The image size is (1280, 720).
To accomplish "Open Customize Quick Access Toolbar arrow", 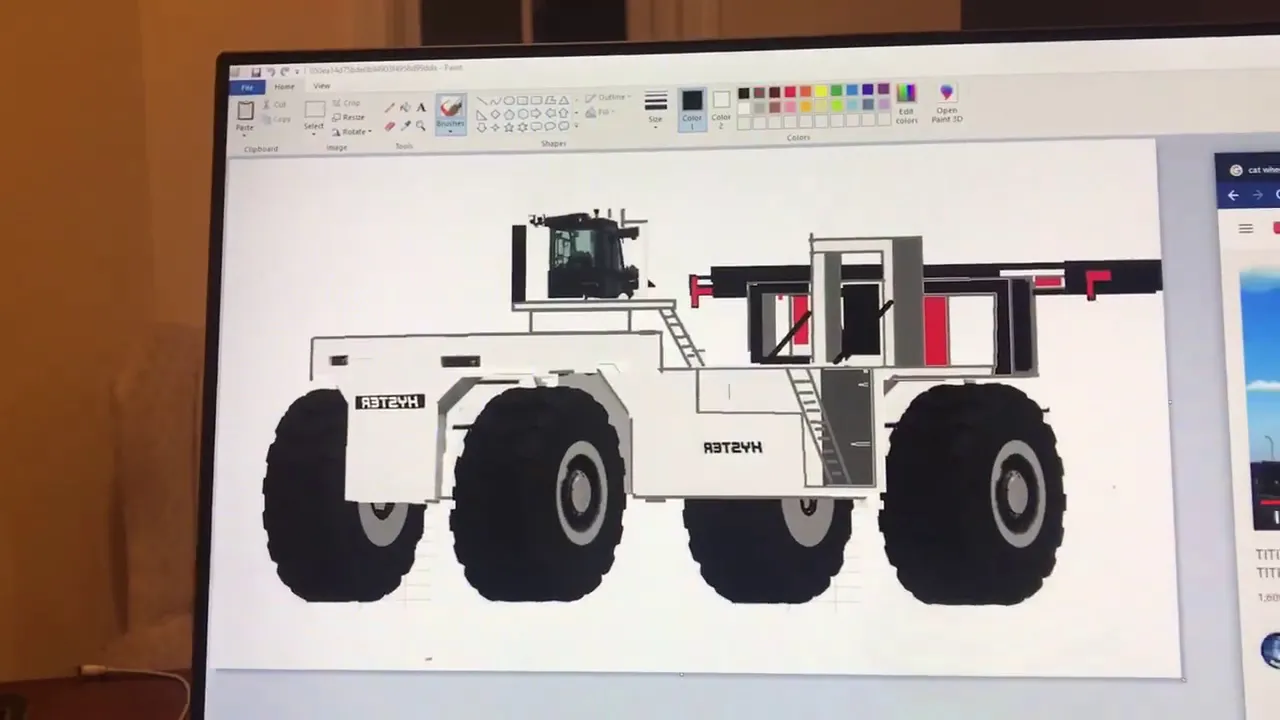I will pos(297,72).
